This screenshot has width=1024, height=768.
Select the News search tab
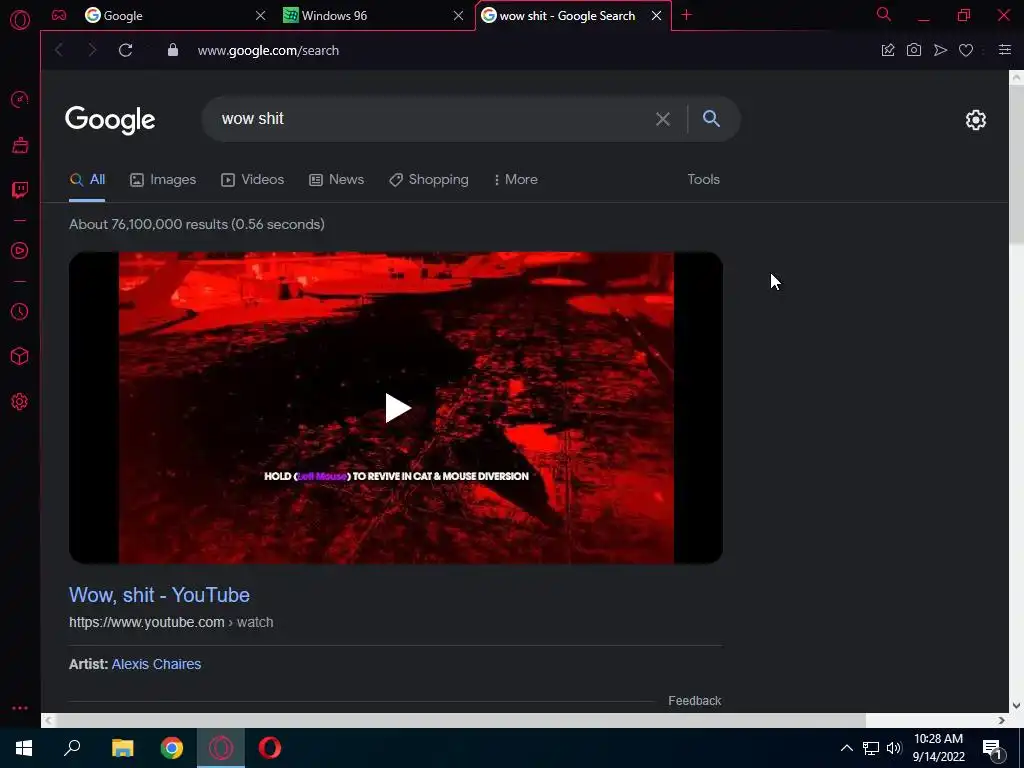(x=336, y=180)
